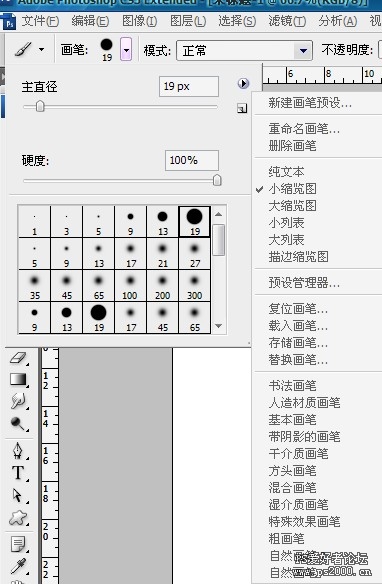382x584 pixels.
Task: Create new preset from this brush
Action: (242, 108)
